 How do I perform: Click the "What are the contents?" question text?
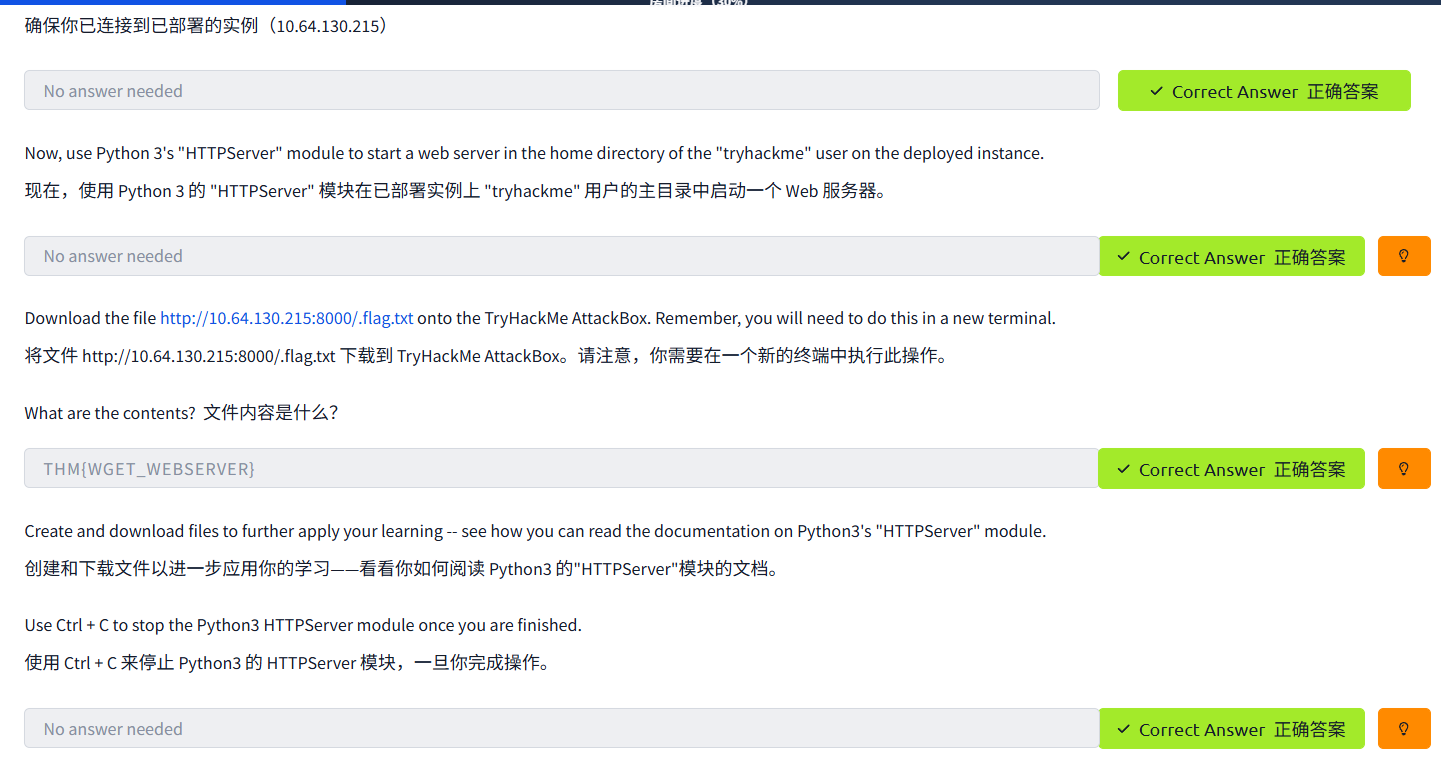tap(110, 412)
